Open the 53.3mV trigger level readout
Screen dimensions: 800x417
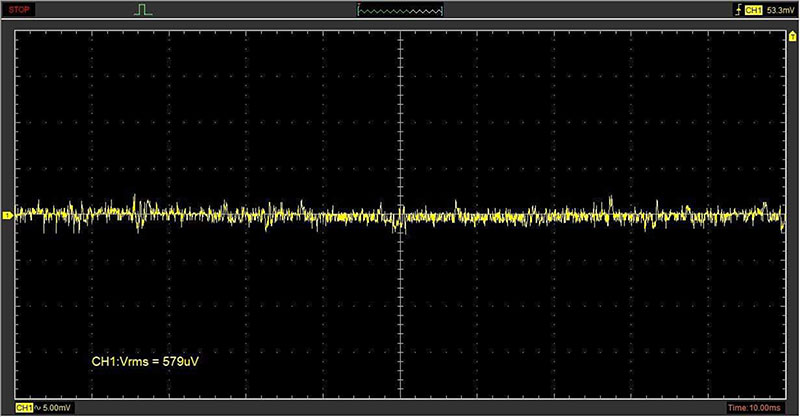779,10
